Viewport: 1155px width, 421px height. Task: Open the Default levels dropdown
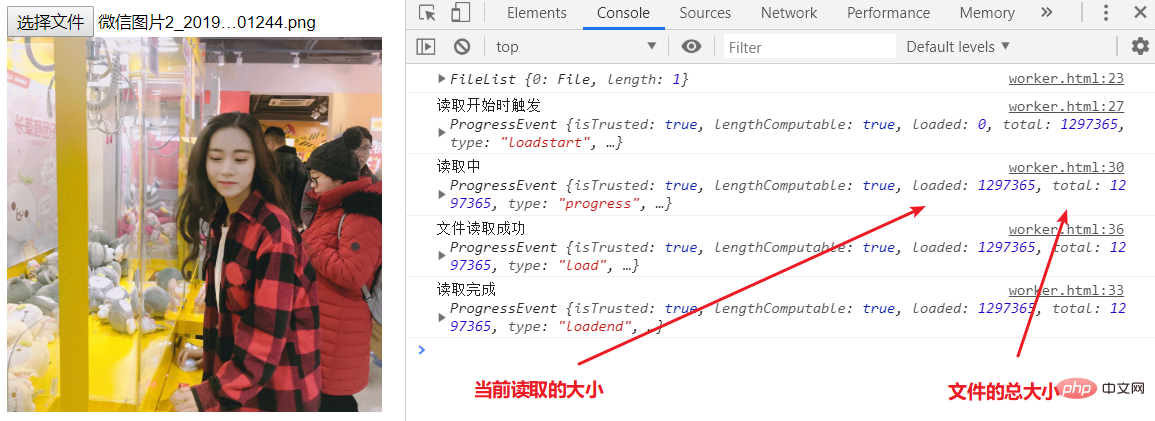(958, 46)
